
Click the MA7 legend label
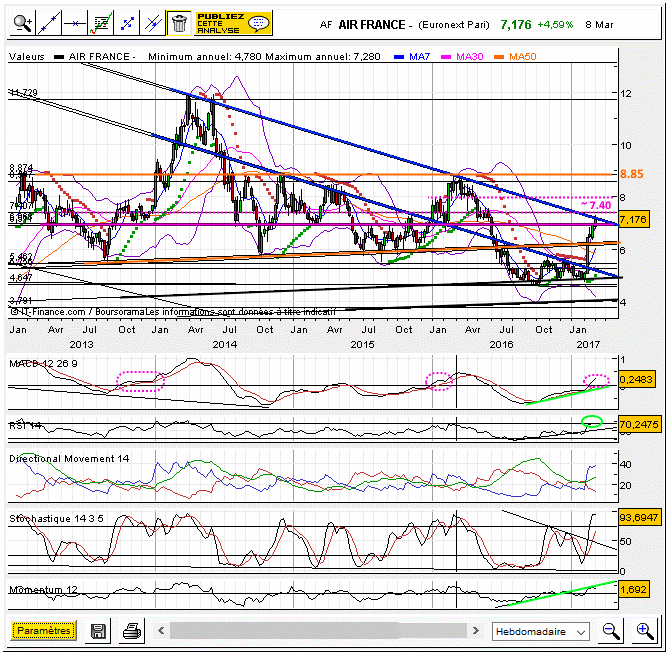click(x=420, y=56)
